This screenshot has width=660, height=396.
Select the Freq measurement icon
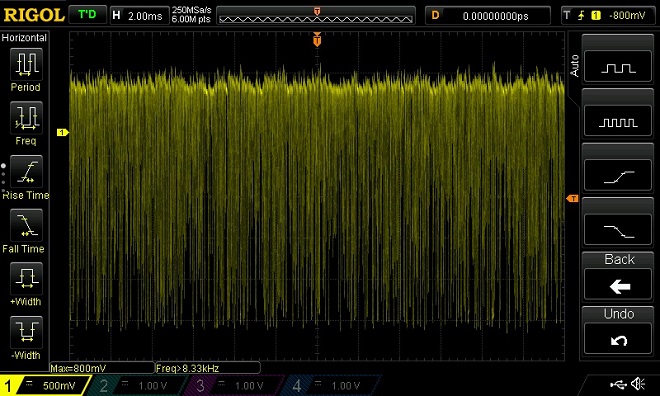click(x=26, y=117)
